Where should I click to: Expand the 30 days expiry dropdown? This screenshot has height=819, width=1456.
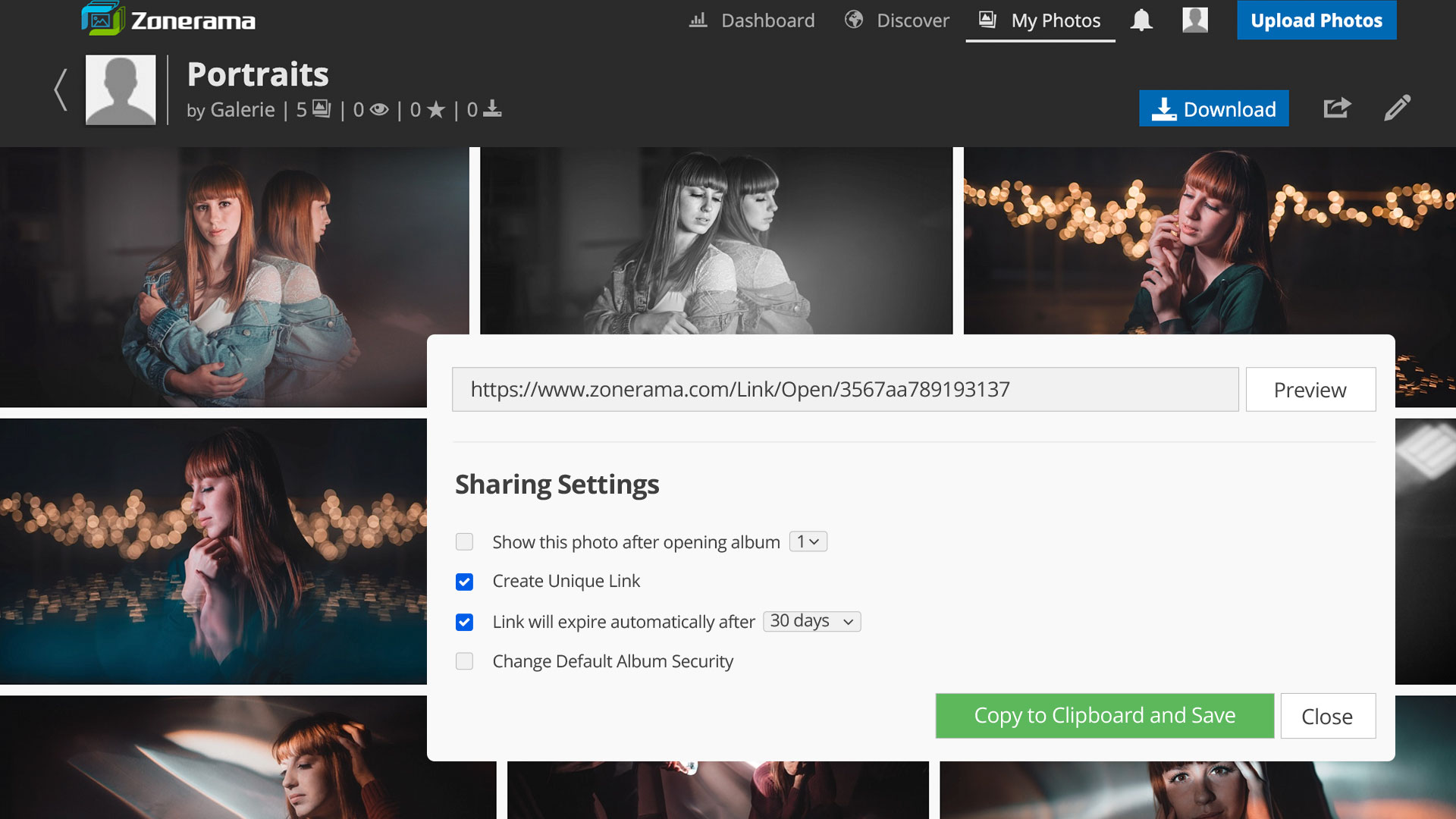811,622
